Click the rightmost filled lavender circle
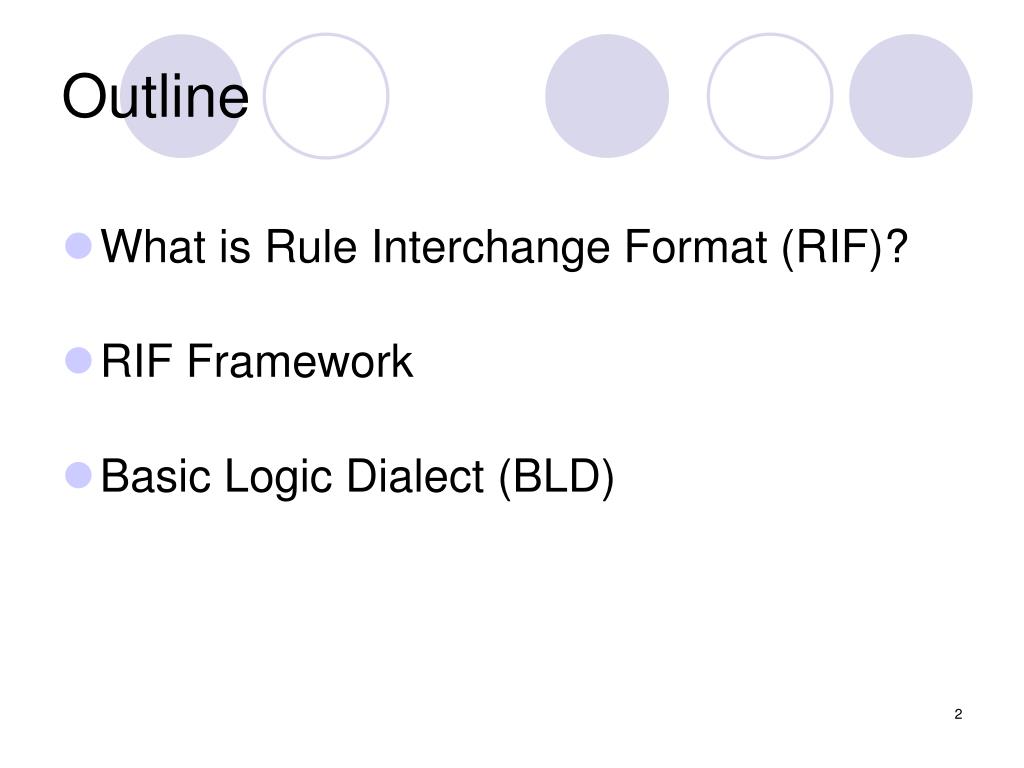The height and width of the screenshot is (768, 1024). click(x=910, y=96)
